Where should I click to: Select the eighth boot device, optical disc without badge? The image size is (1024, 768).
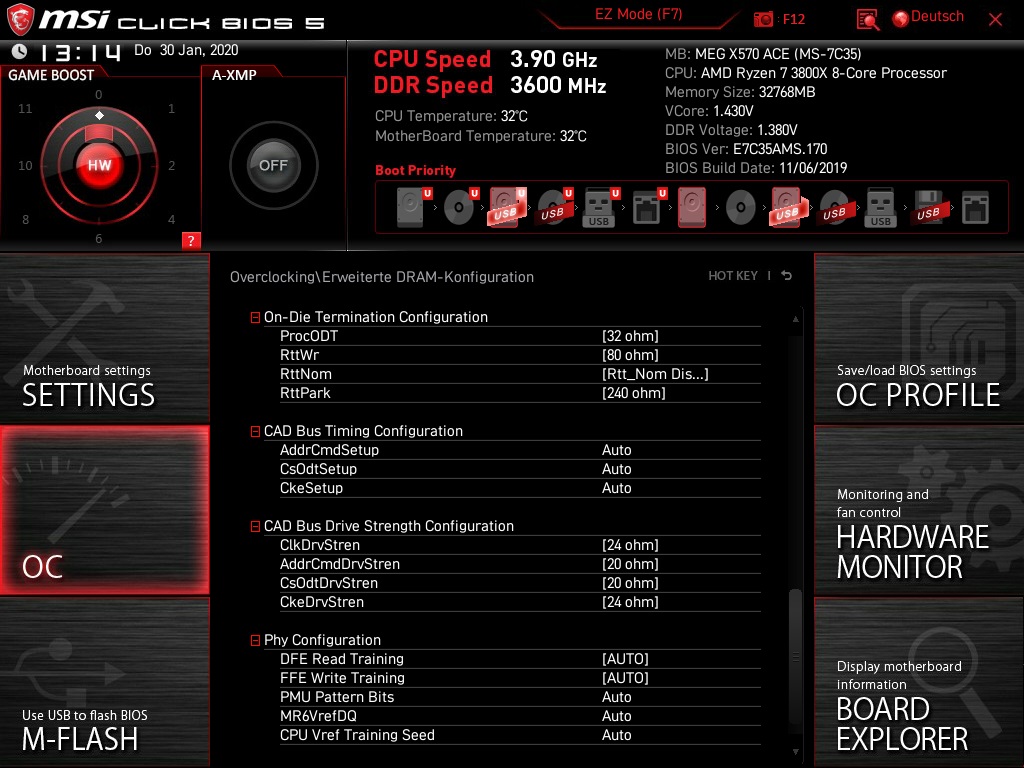point(740,208)
